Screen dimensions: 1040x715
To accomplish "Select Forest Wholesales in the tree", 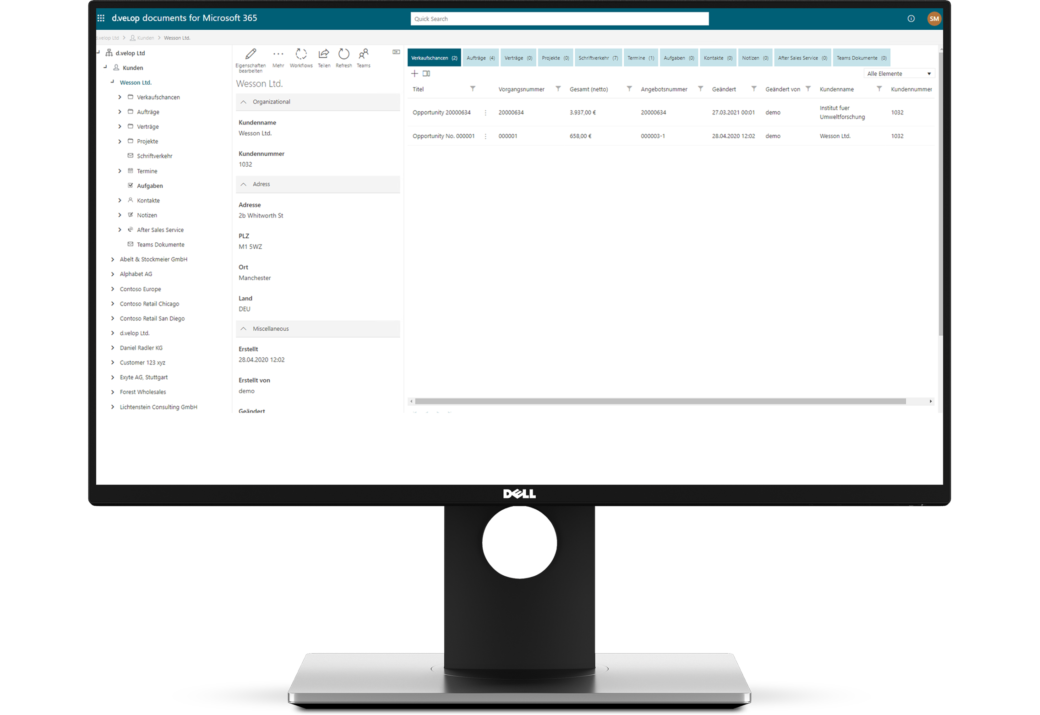I will click(x=143, y=392).
